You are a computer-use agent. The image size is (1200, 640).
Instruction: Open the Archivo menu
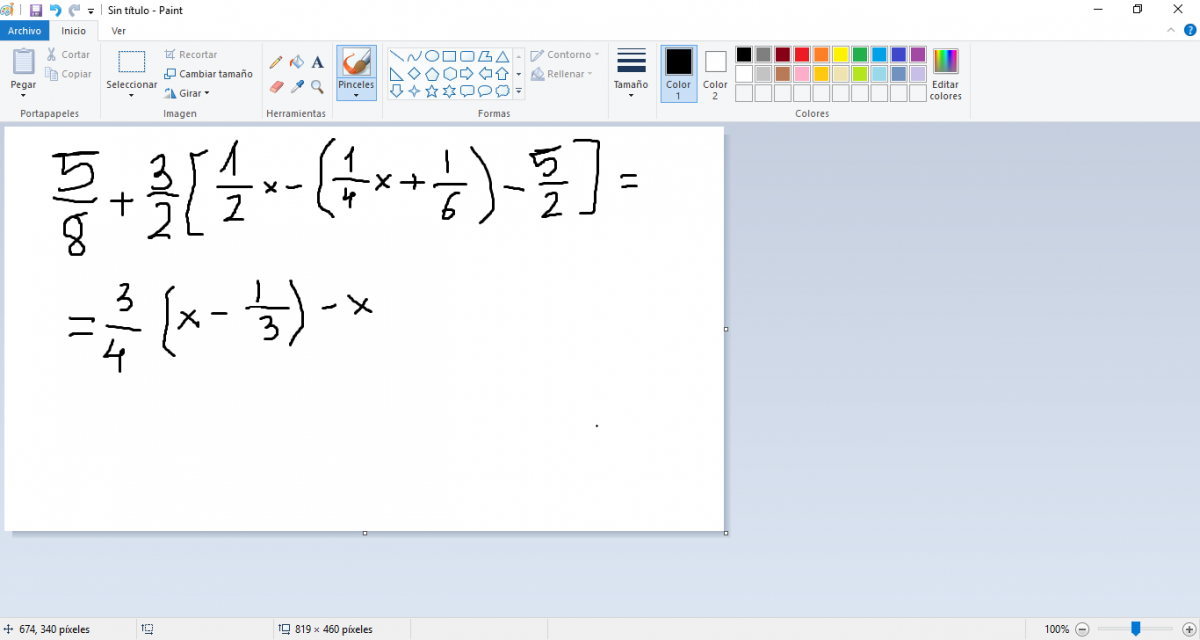pyautogui.click(x=24, y=31)
